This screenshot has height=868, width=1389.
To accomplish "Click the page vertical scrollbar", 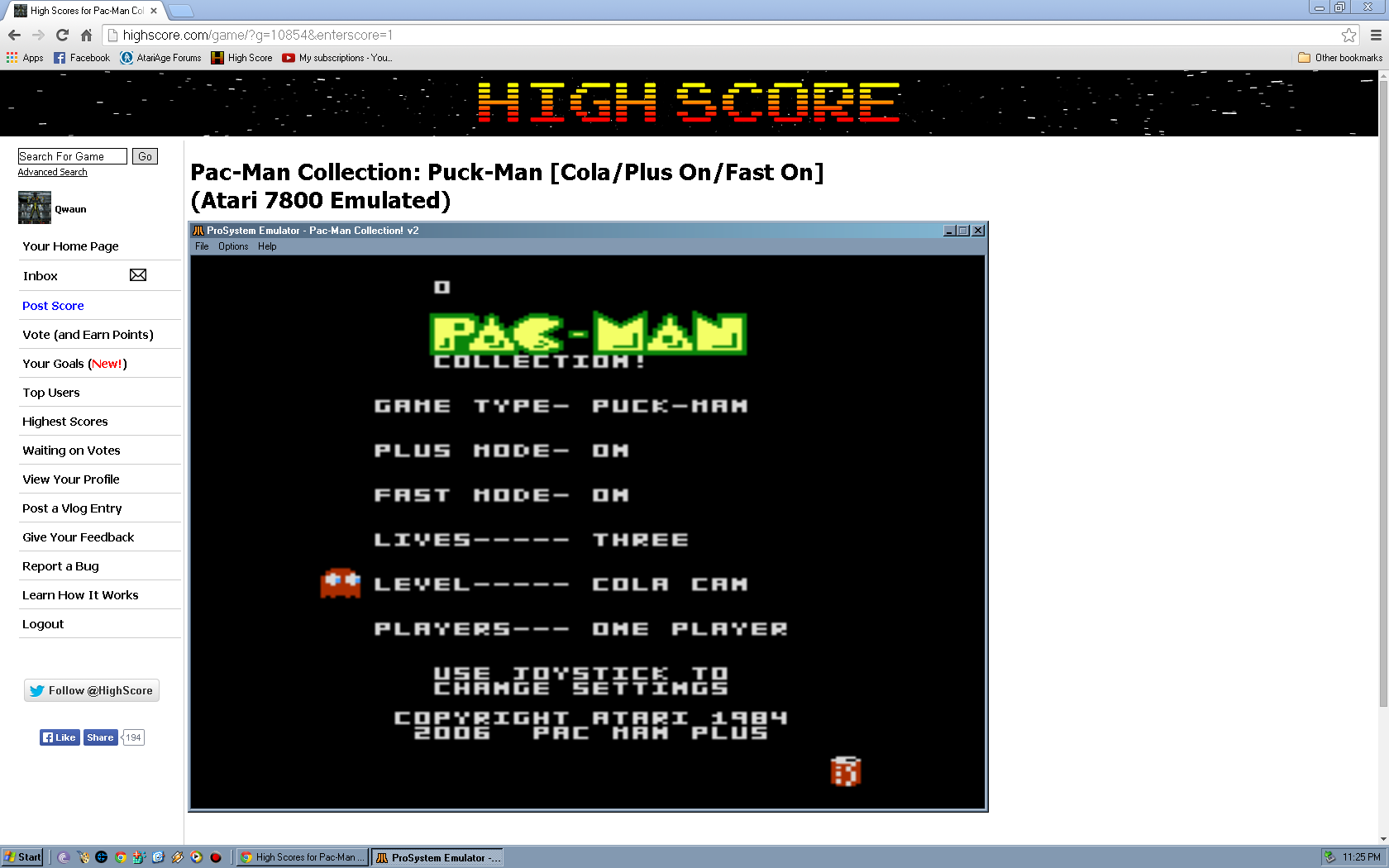I will [x=1383, y=413].
